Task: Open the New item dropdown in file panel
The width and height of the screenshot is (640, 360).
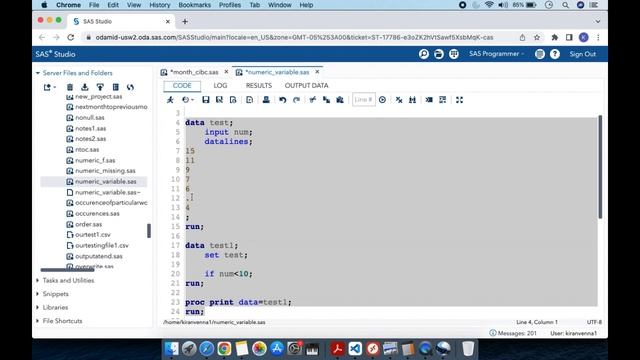Action: click(49, 87)
